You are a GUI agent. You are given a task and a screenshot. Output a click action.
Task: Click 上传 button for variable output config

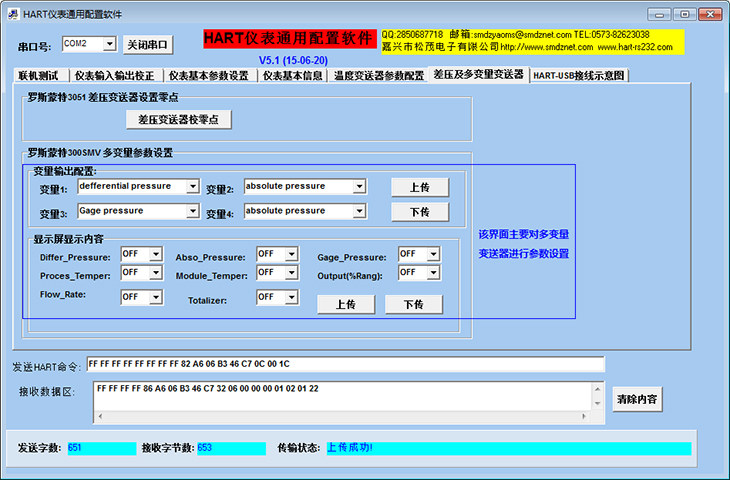click(x=420, y=187)
